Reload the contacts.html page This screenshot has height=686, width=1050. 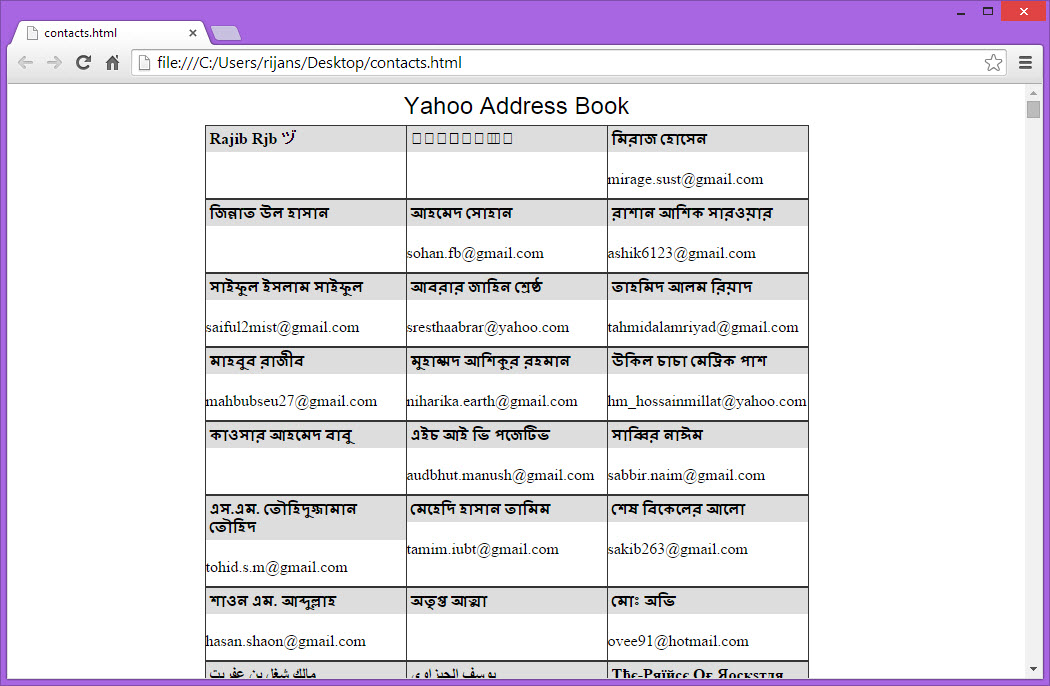tap(83, 62)
